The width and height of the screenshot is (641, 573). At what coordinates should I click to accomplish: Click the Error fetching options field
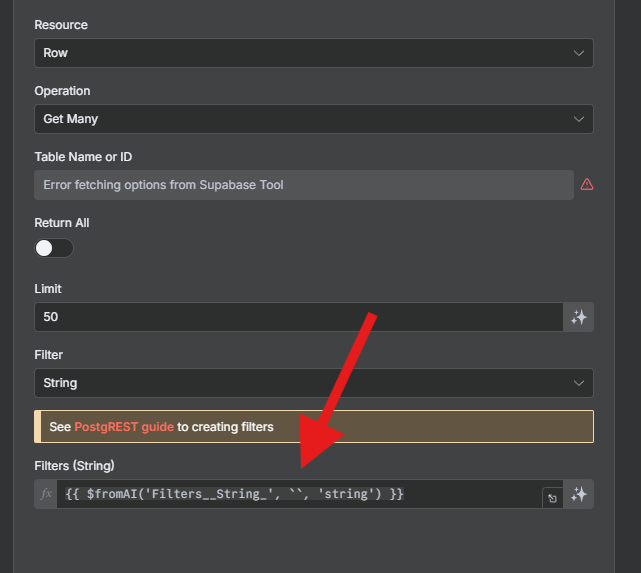pyautogui.click(x=304, y=185)
